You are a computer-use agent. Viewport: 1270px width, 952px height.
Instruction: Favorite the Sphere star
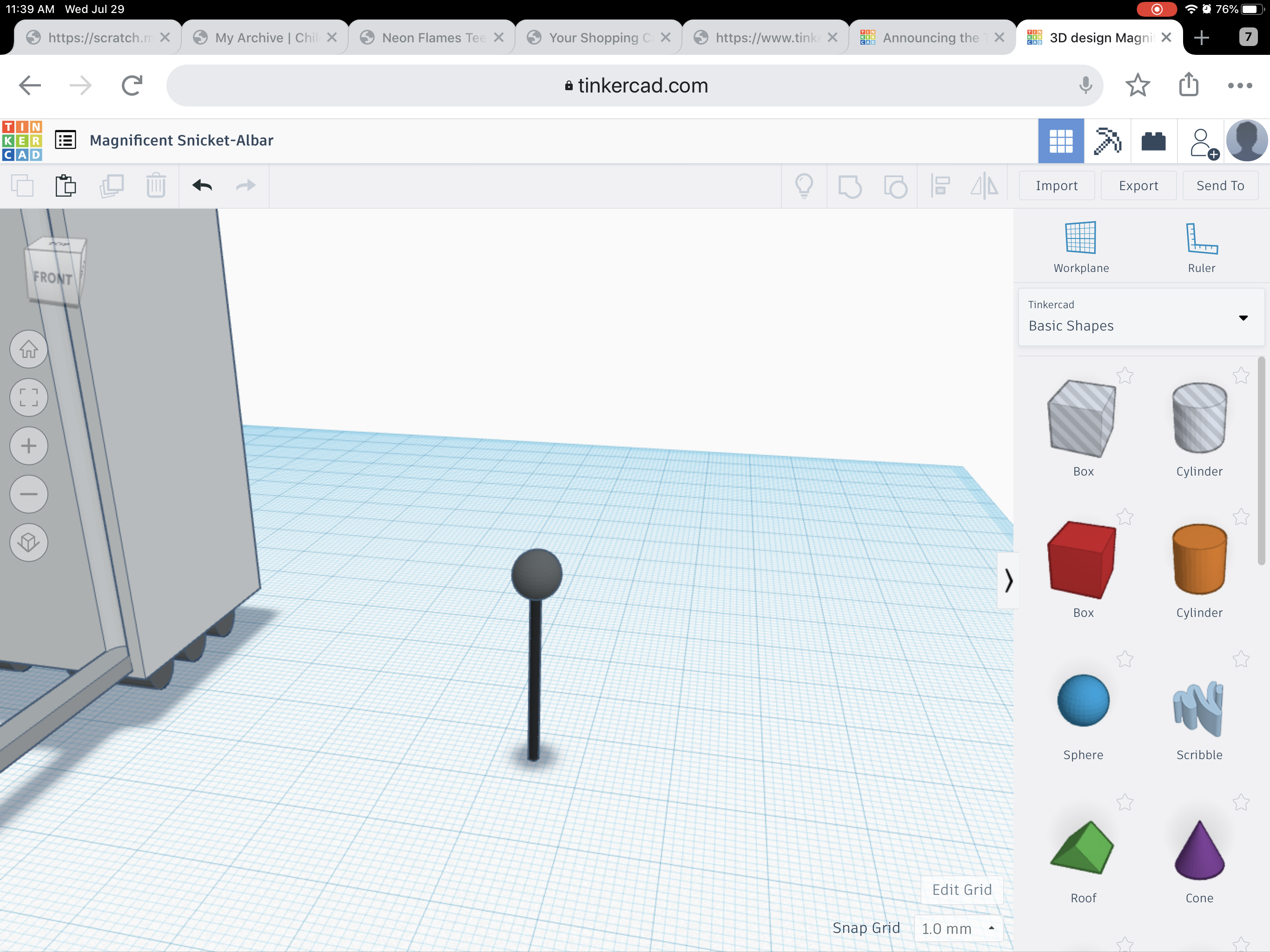[x=1125, y=659]
